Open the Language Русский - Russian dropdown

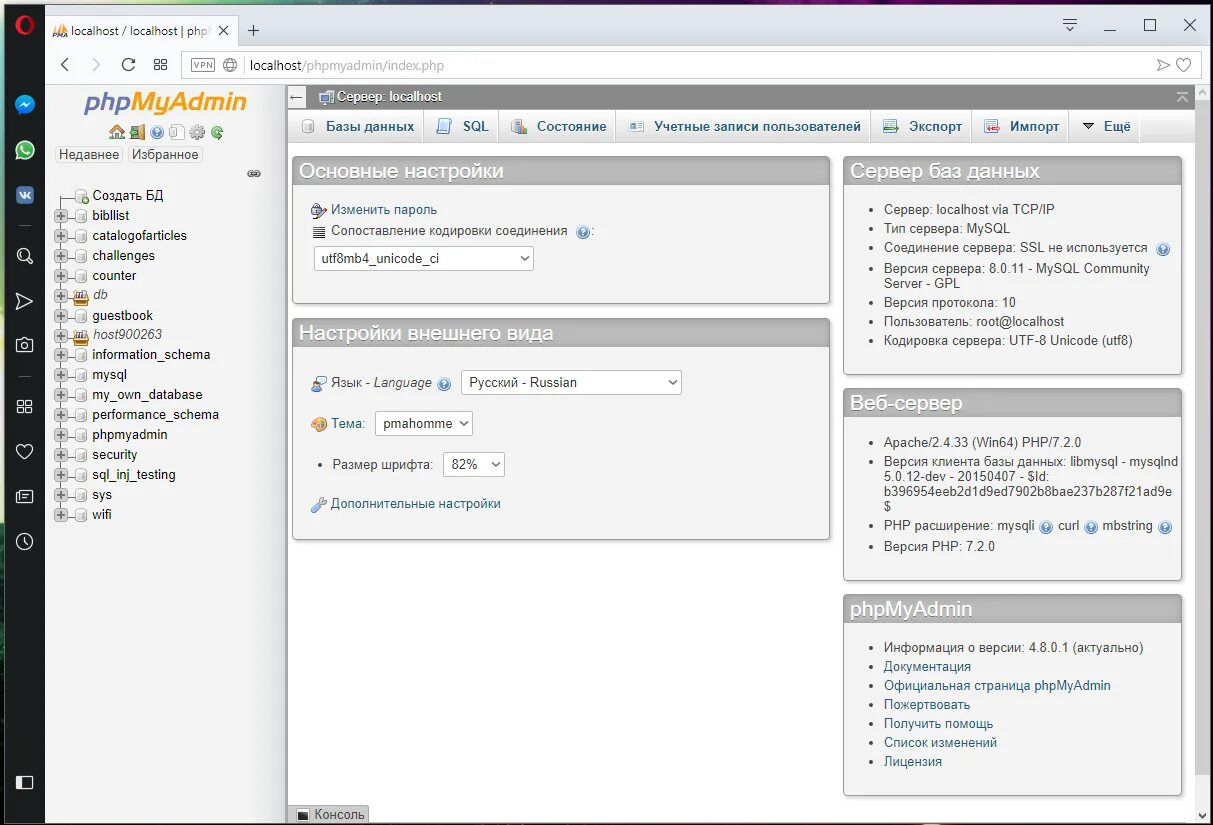pos(571,382)
